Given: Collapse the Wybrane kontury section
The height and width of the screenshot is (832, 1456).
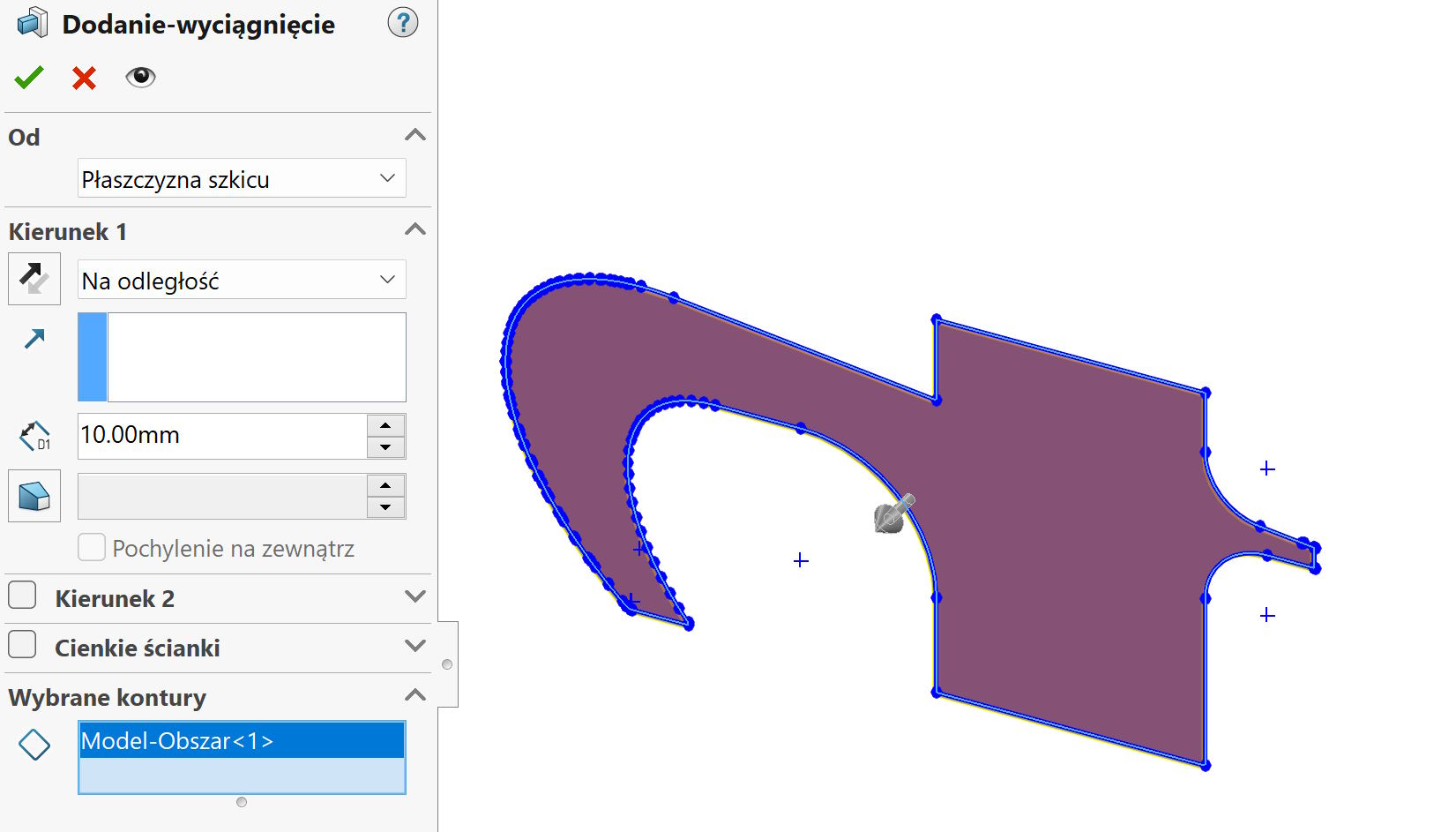Looking at the screenshot, I should (x=414, y=695).
